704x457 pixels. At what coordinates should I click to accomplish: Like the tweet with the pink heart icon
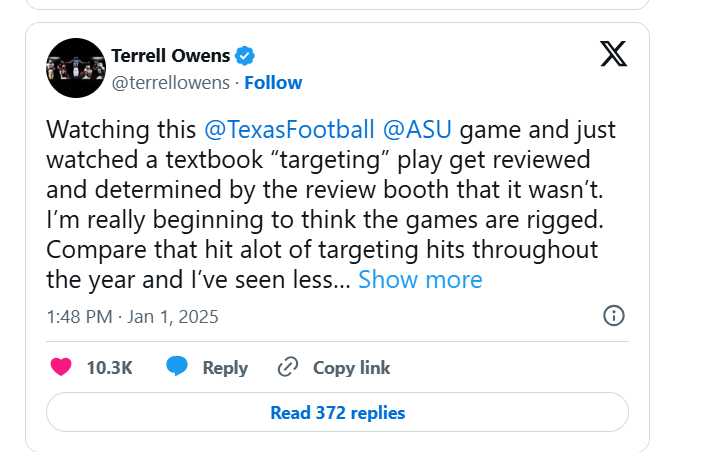[x=61, y=367]
